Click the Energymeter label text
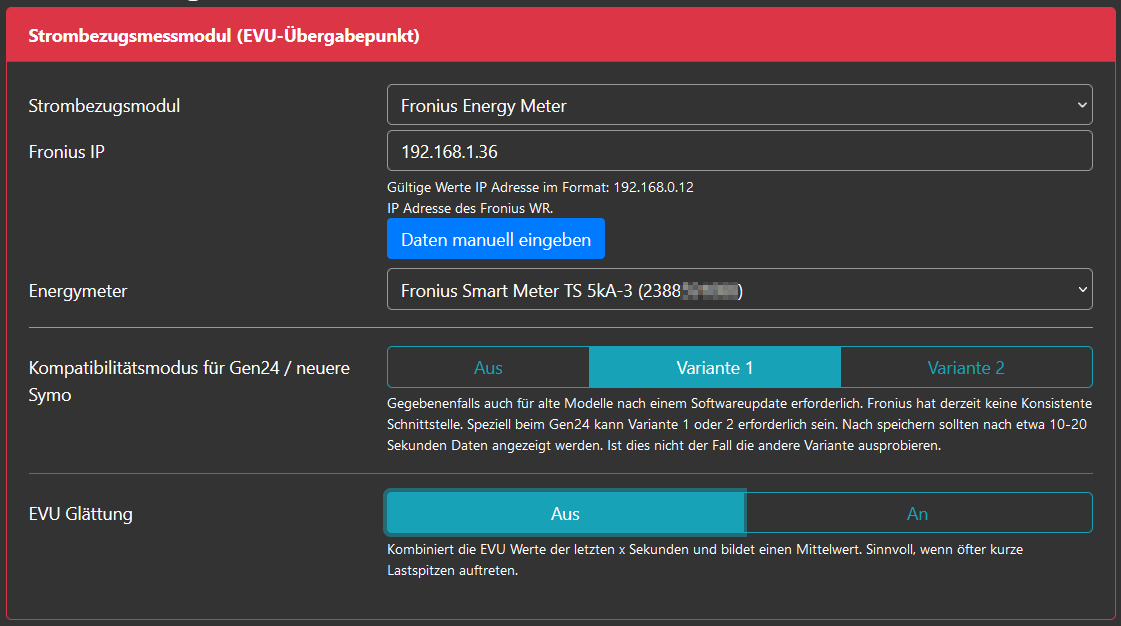 78,291
